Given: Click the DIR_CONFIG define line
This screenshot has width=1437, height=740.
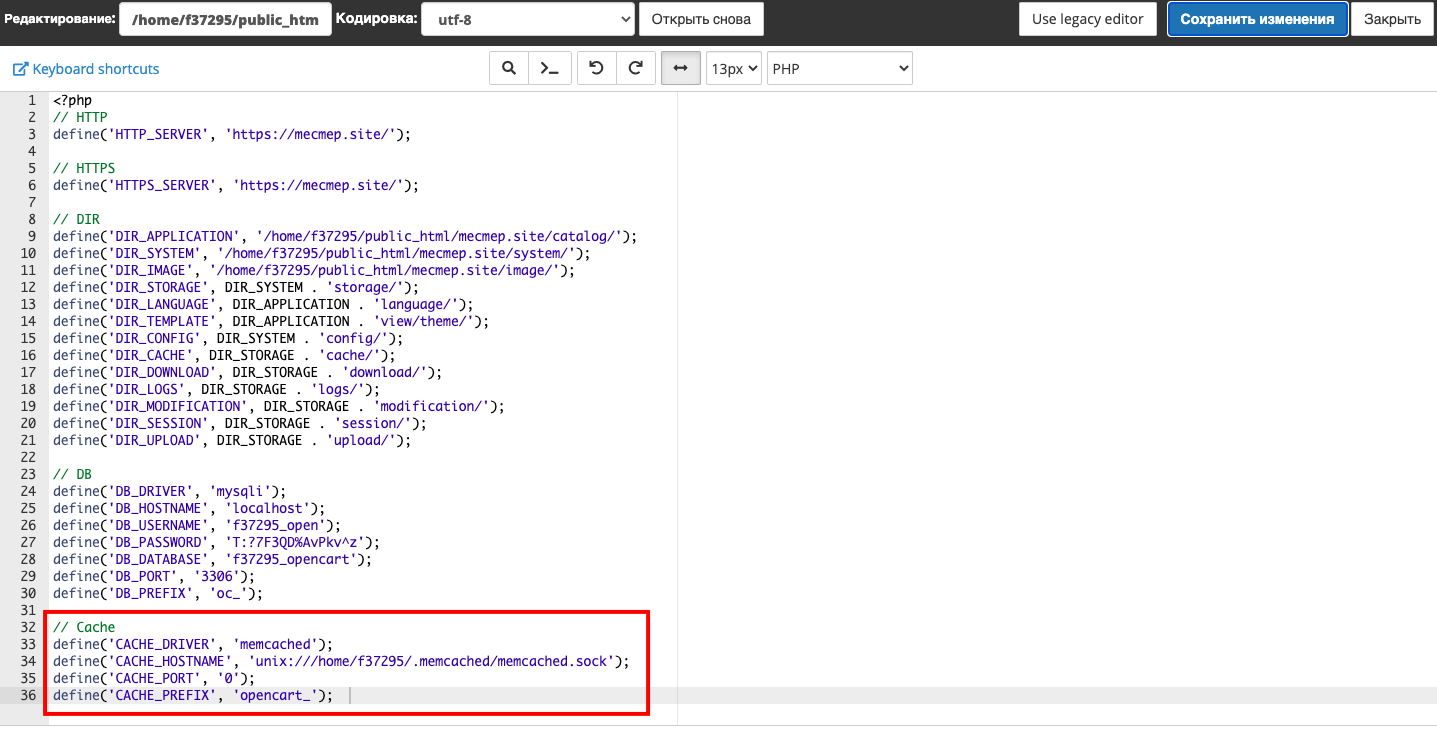Looking at the screenshot, I should pyautogui.click(x=228, y=338).
